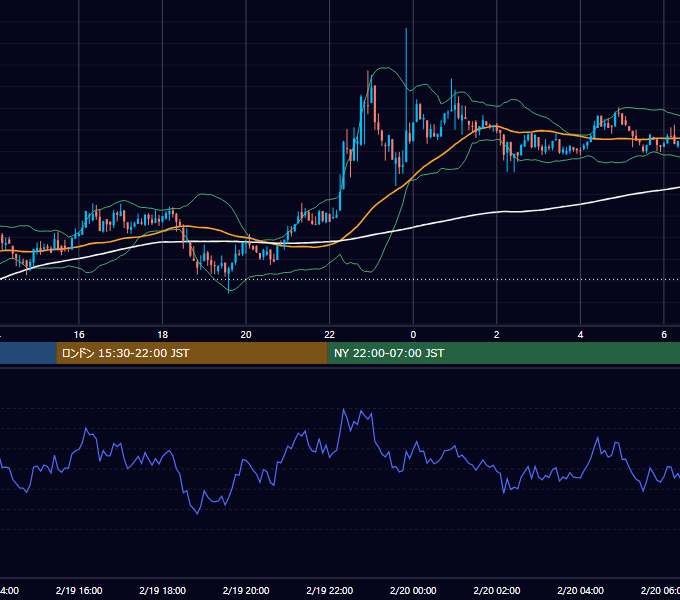Image resolution: width=680 pixels, height=600 pixels.
Task: Click the 2/19 16:00 date label
Action: point(79,590)
